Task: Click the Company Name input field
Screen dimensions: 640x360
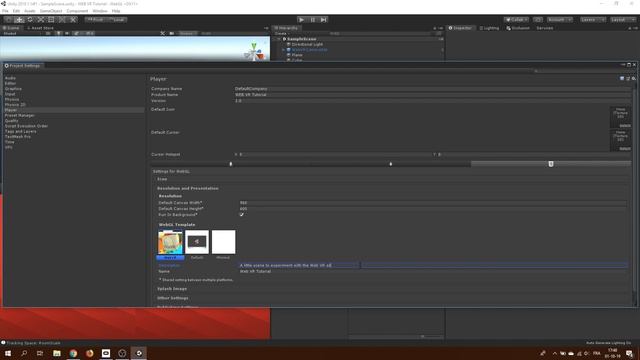Action: point(433,89)
